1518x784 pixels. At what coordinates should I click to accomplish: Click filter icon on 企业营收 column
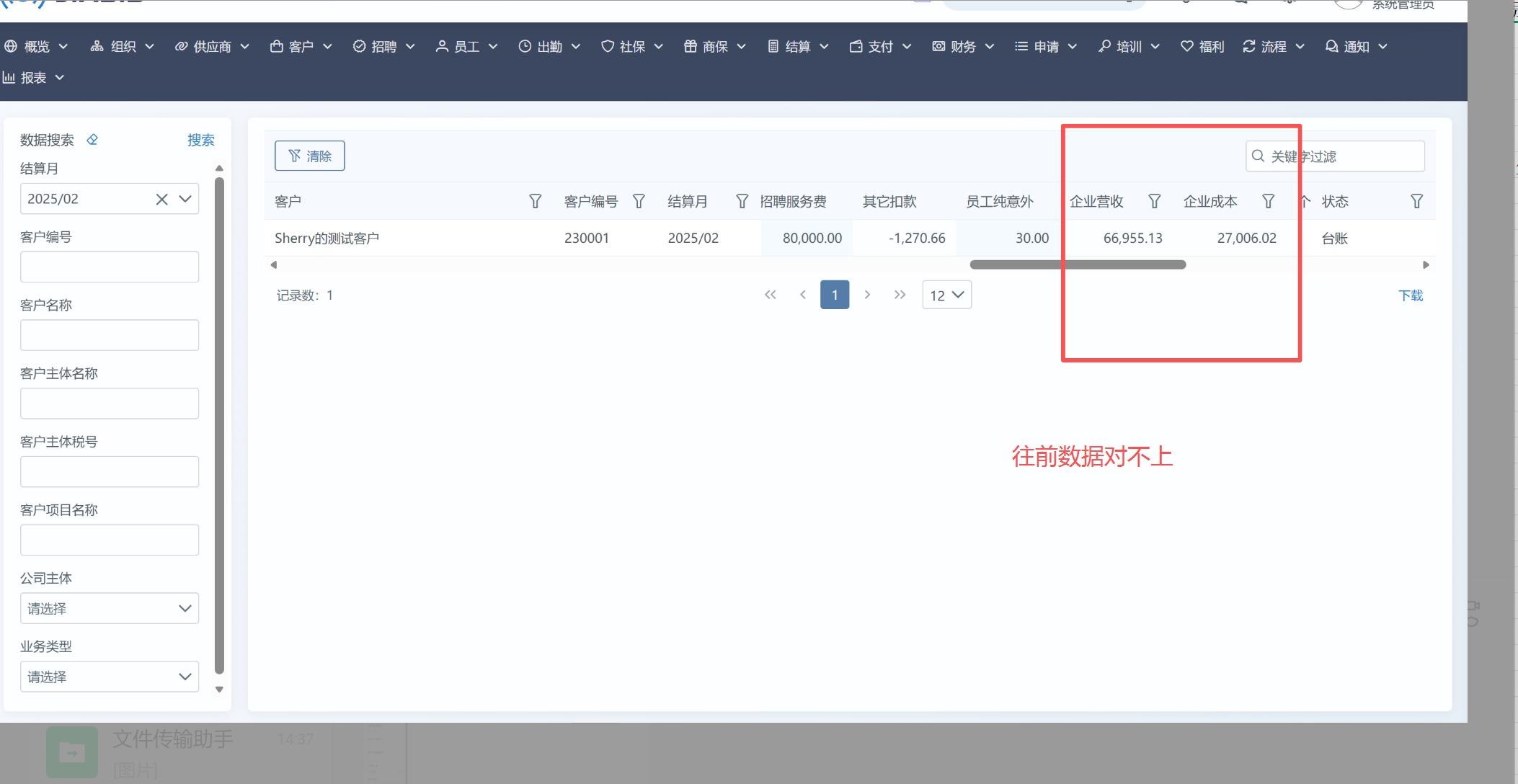click(x=1154, y=202)
